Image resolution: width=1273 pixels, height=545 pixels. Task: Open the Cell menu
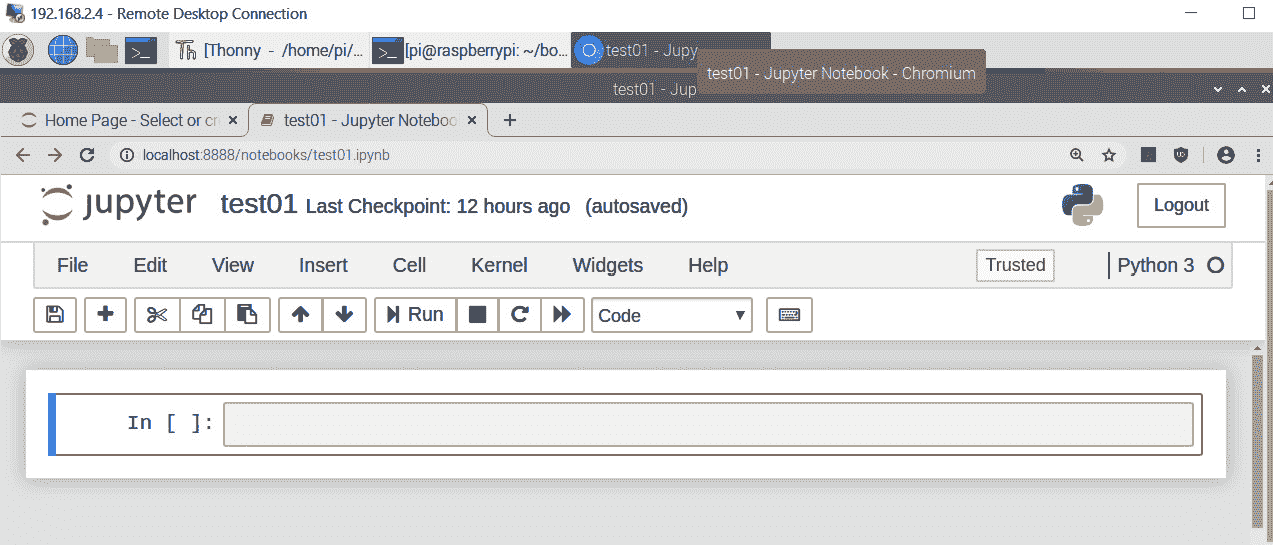point(409,265)
